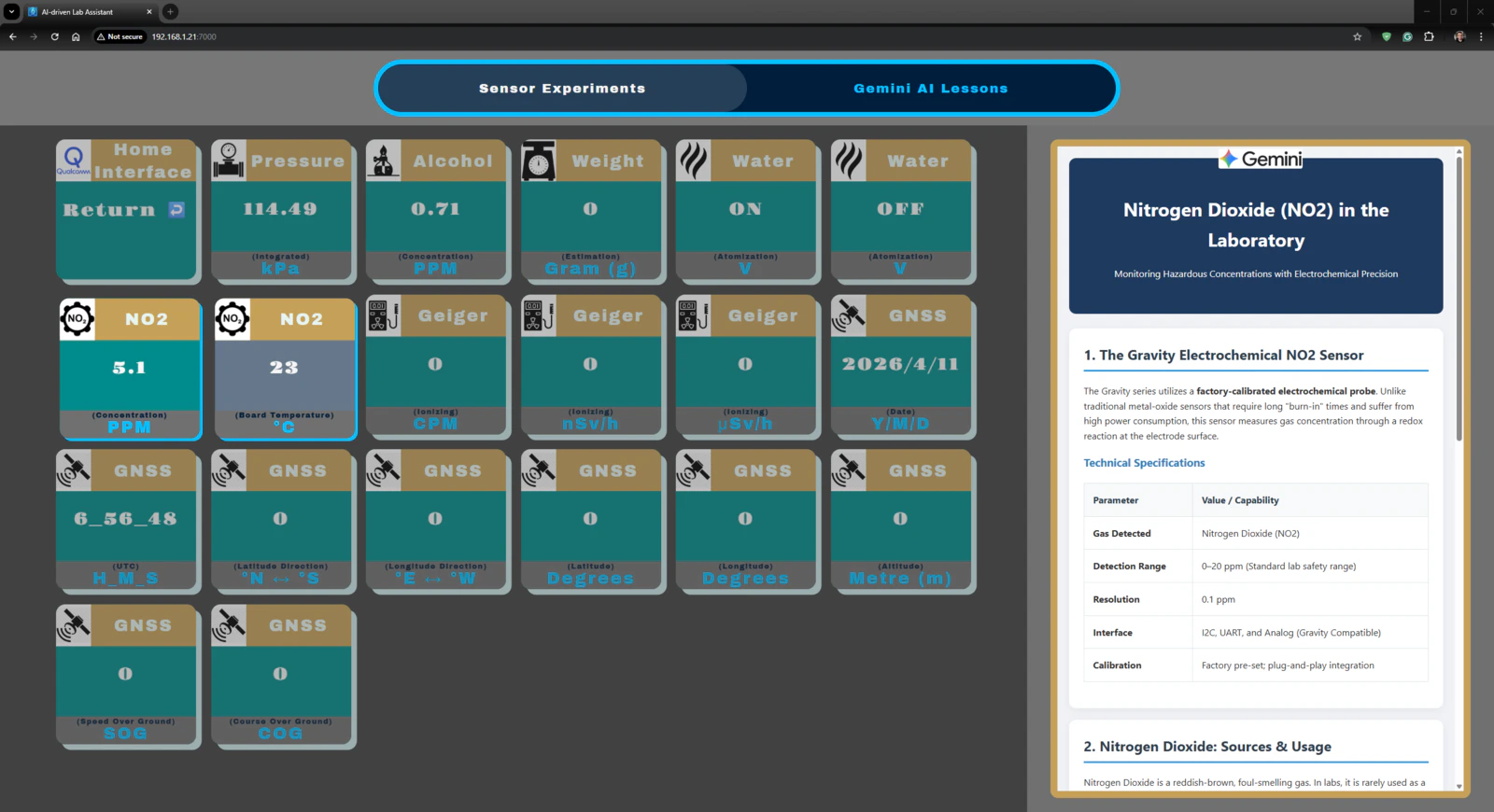Click heading 'The Gravity Electrochemical NO2 Sensor'
The height and width of the screenshot is (812, 1494).
1223,356
